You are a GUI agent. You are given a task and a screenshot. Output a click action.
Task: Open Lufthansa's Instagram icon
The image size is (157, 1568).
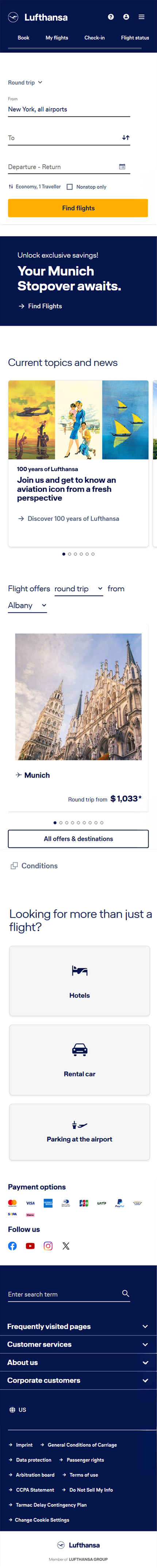[x=48, y=1246]
